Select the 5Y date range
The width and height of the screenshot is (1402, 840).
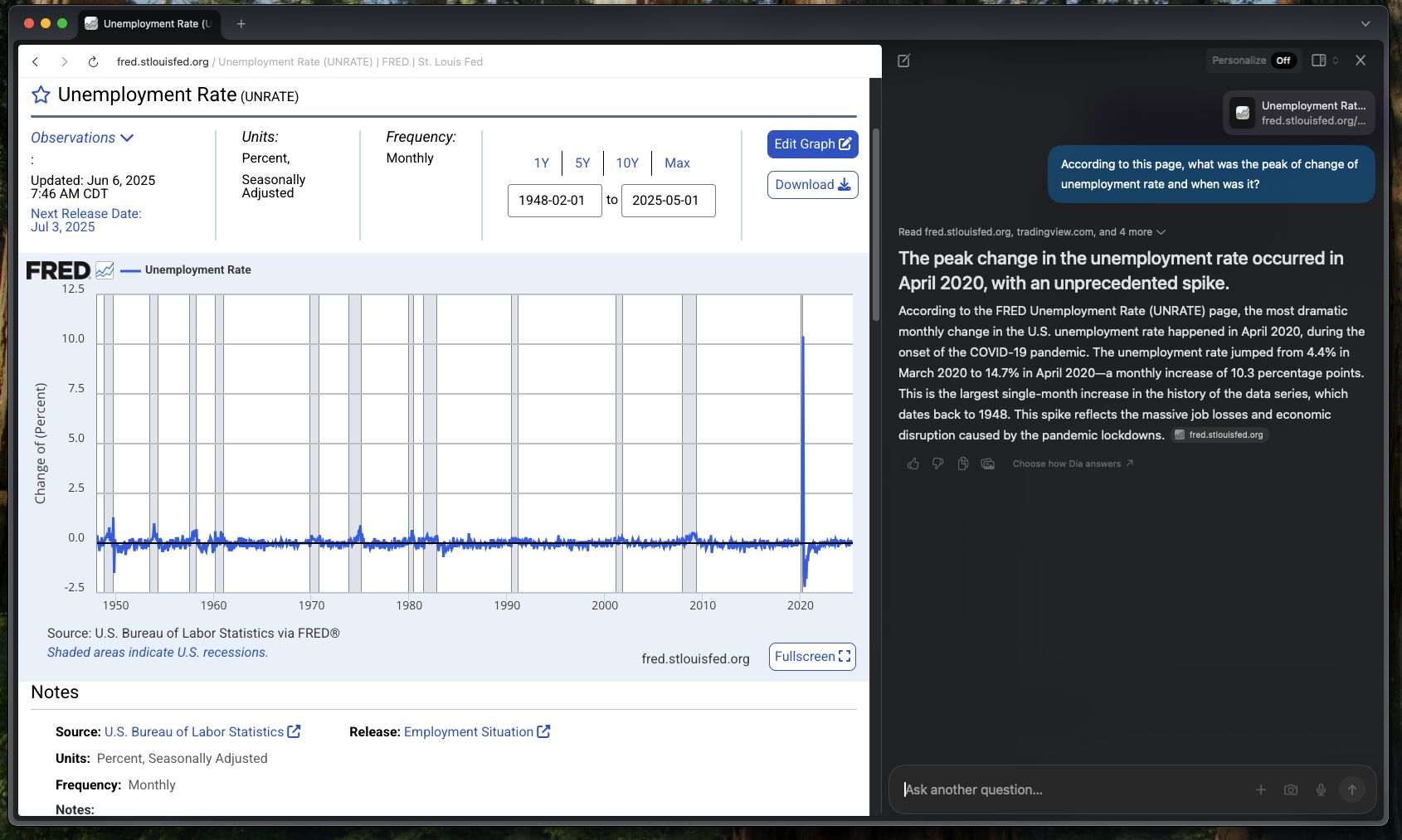click(582, 163)
